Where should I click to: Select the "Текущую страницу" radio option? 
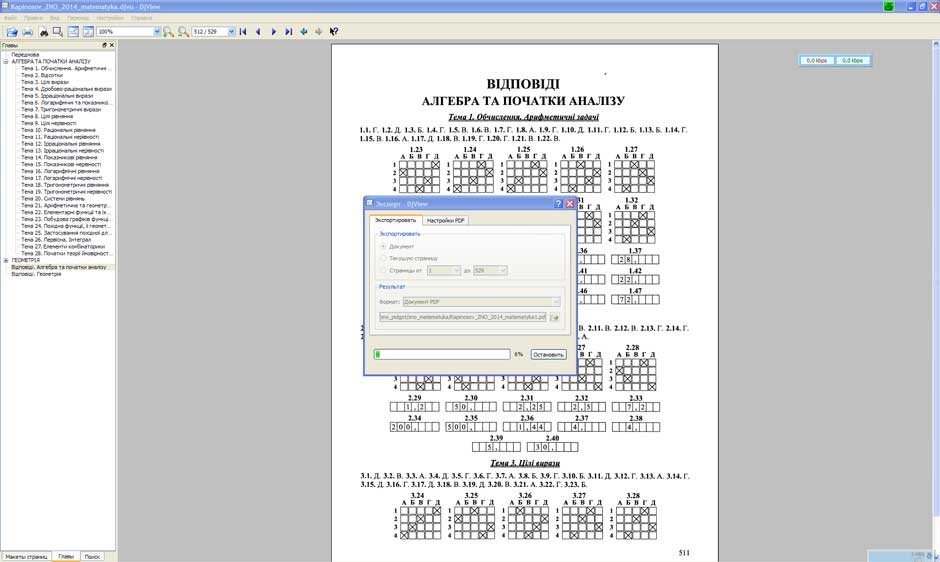point(382,258)
